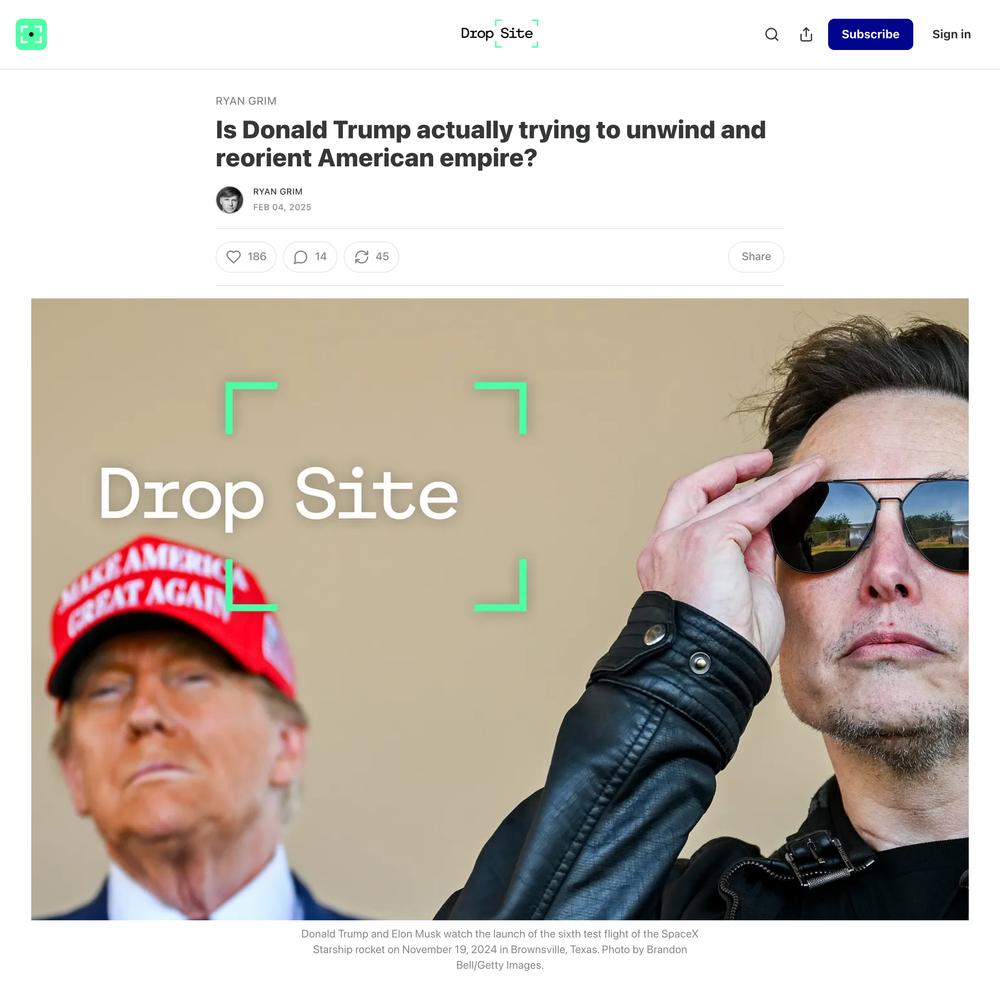This screenshot has height=1000, width=1000.
Task: Click the Share button below the byline
Action: click(756, 256)
